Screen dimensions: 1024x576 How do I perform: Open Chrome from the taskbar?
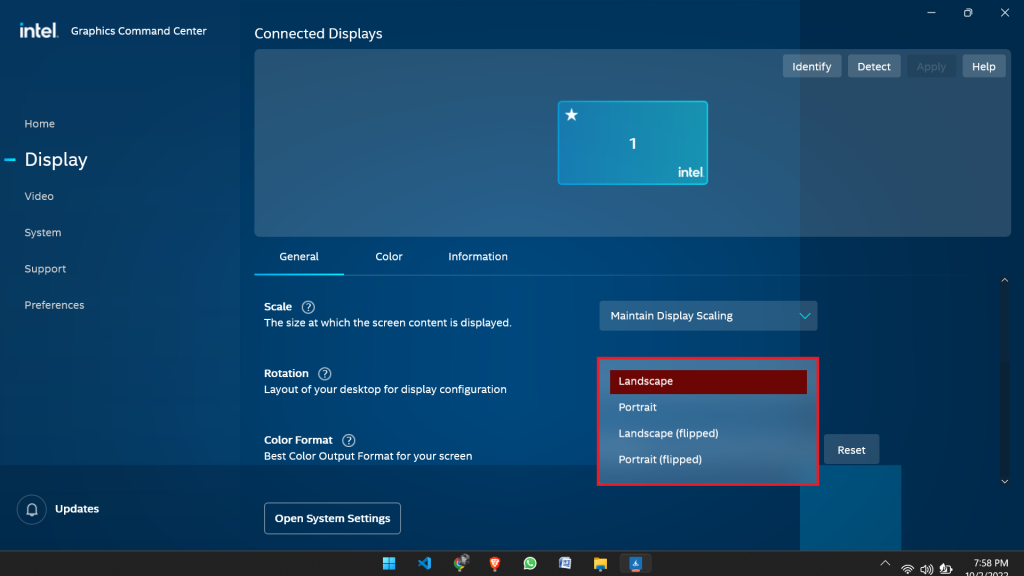460,562
